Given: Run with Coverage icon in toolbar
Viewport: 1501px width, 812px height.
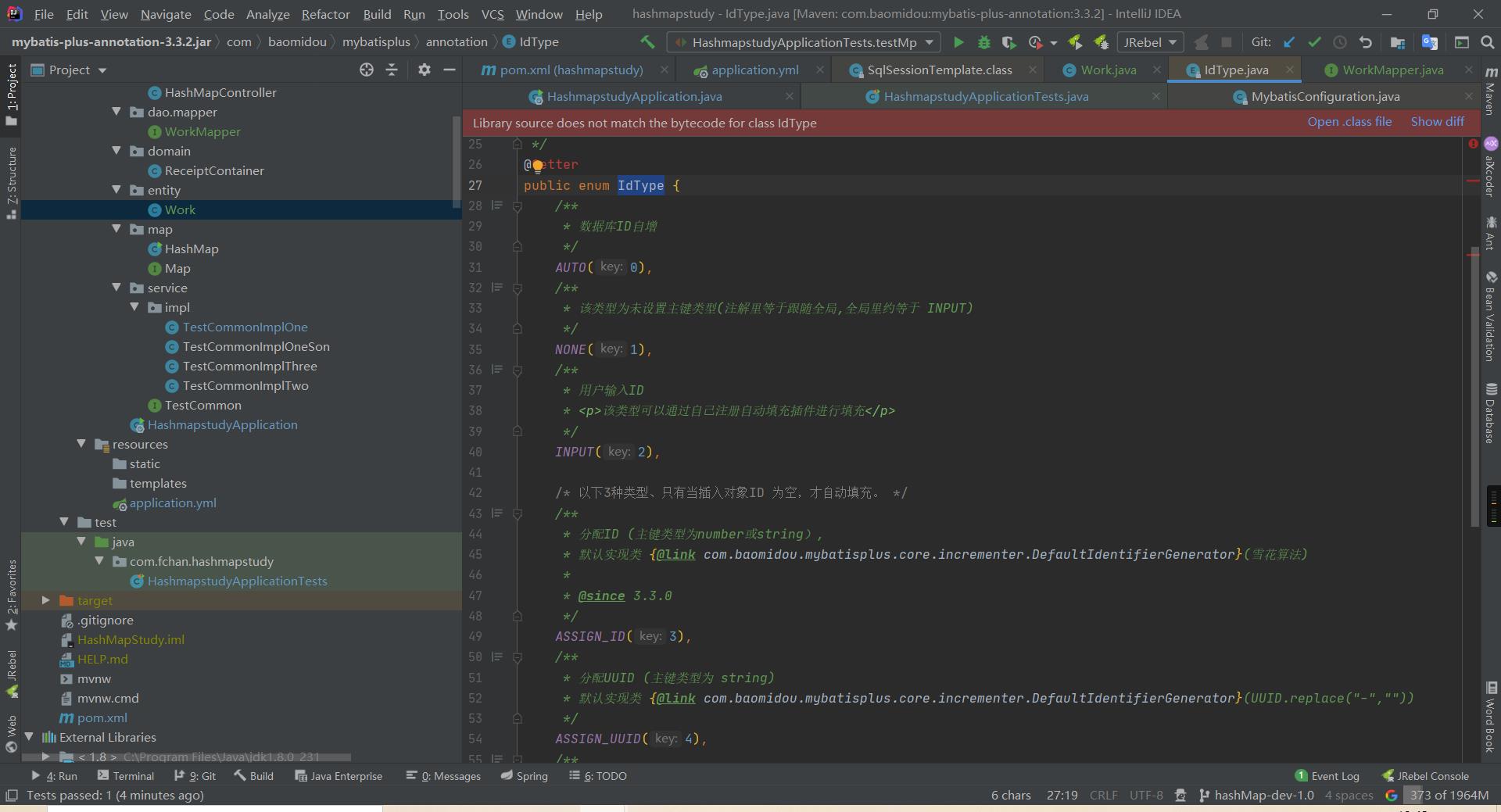Looking at the screenshot, I should (1009, 42).
